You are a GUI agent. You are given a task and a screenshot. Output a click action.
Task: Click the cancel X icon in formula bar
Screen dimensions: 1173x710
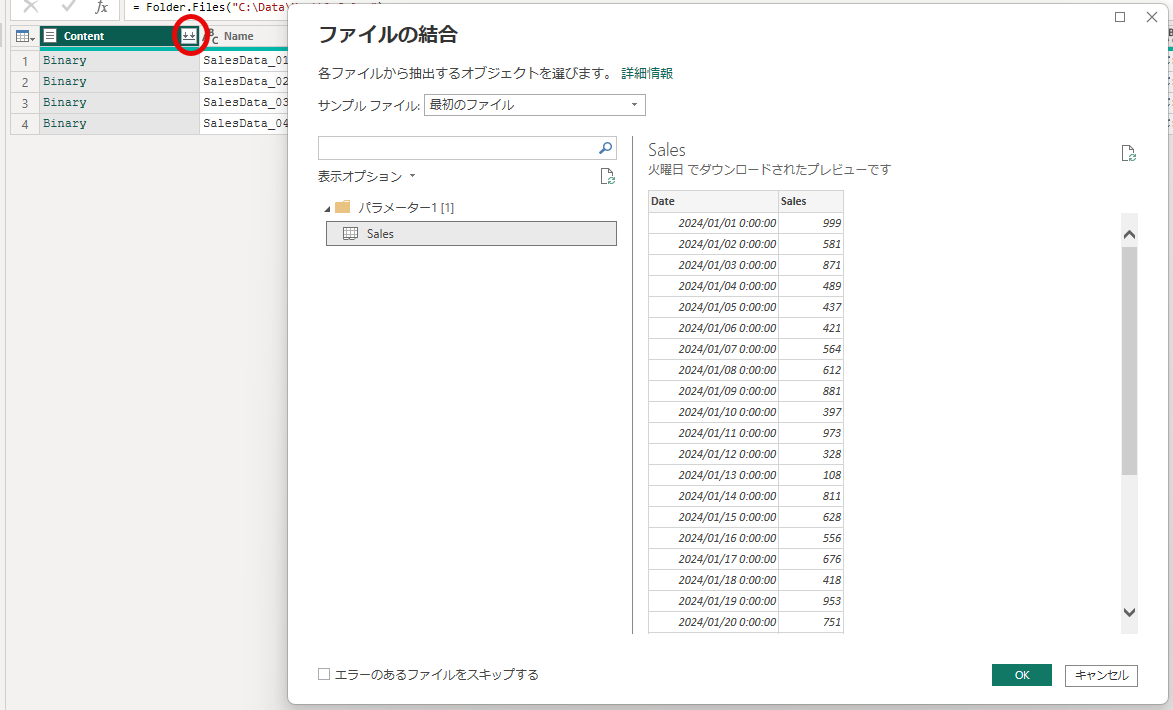pos(31,7)
